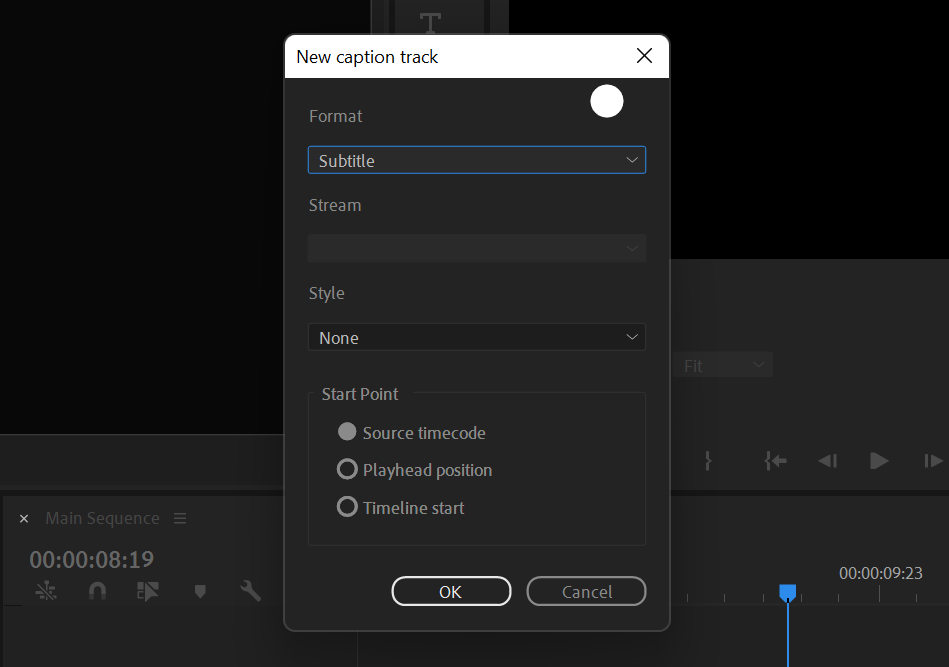Image resolution: width=949 pixels, height=667 pixels.
Task: Step forward one frame
Action: point(933,461)
